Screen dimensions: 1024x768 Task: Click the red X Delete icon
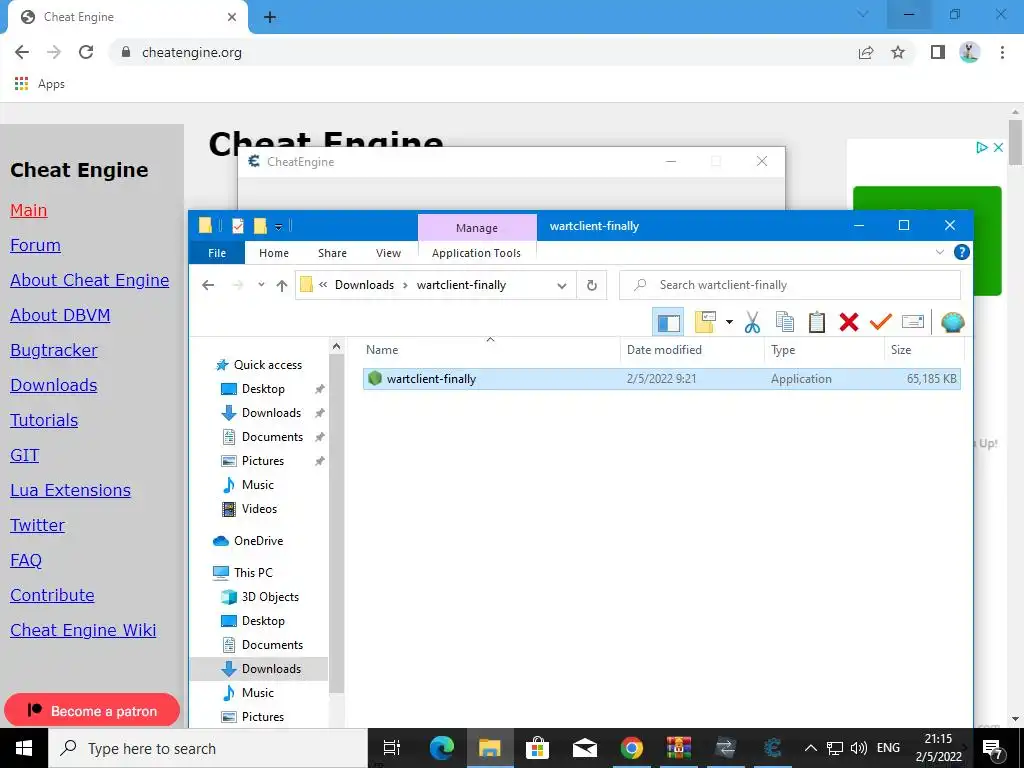(848, 322)
